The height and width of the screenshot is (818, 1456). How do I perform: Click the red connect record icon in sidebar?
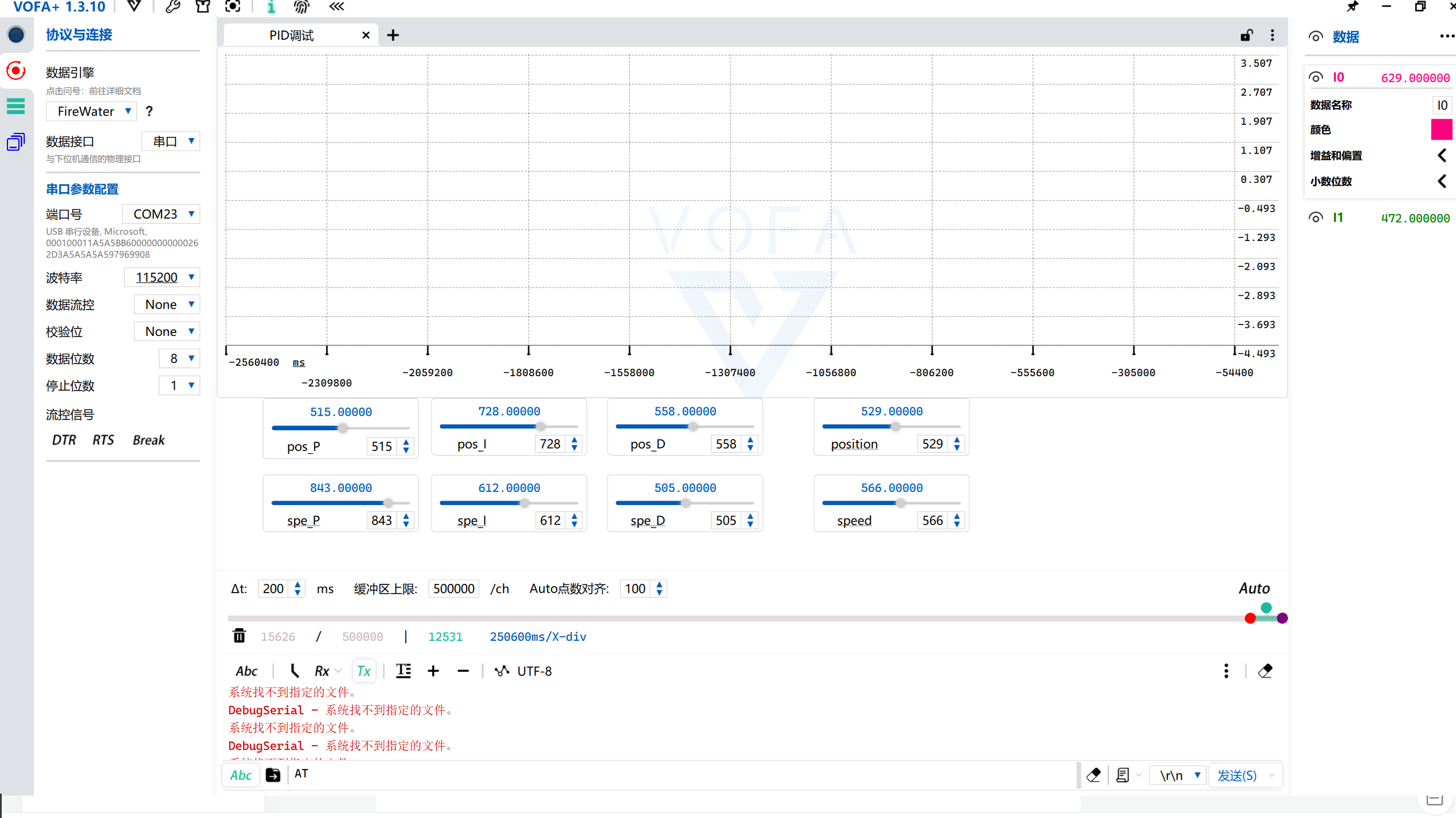16,71
